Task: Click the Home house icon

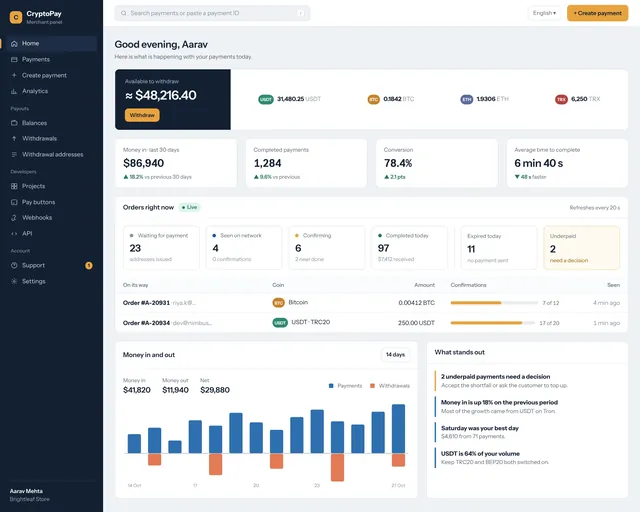Action: pos(14,43)
